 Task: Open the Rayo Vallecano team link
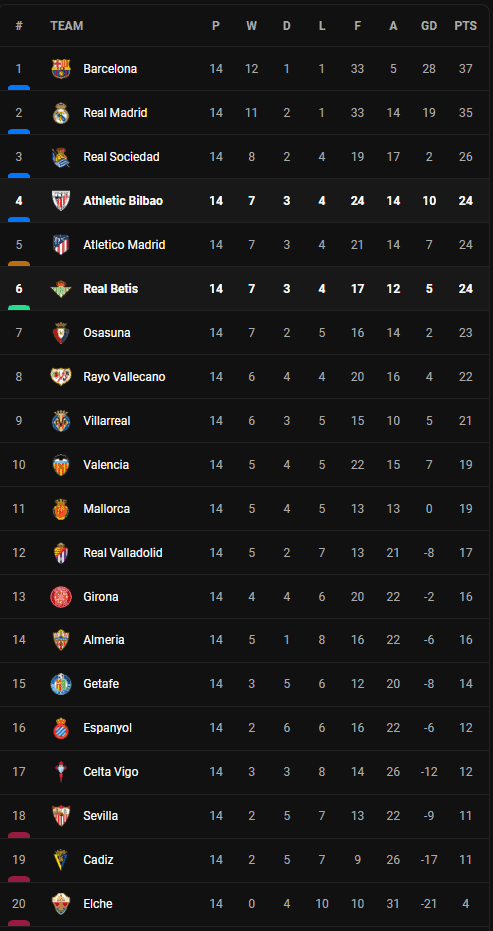[124, 376]
